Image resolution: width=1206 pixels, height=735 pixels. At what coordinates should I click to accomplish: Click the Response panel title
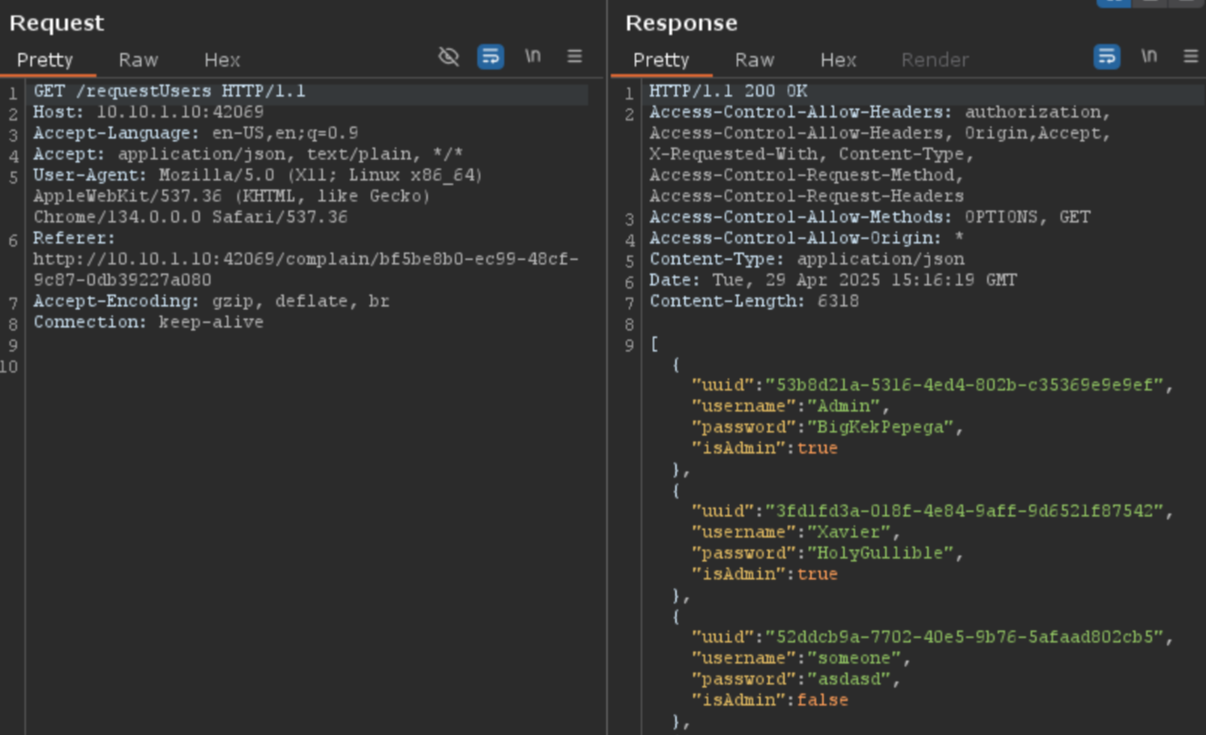[x=681, y=23]
